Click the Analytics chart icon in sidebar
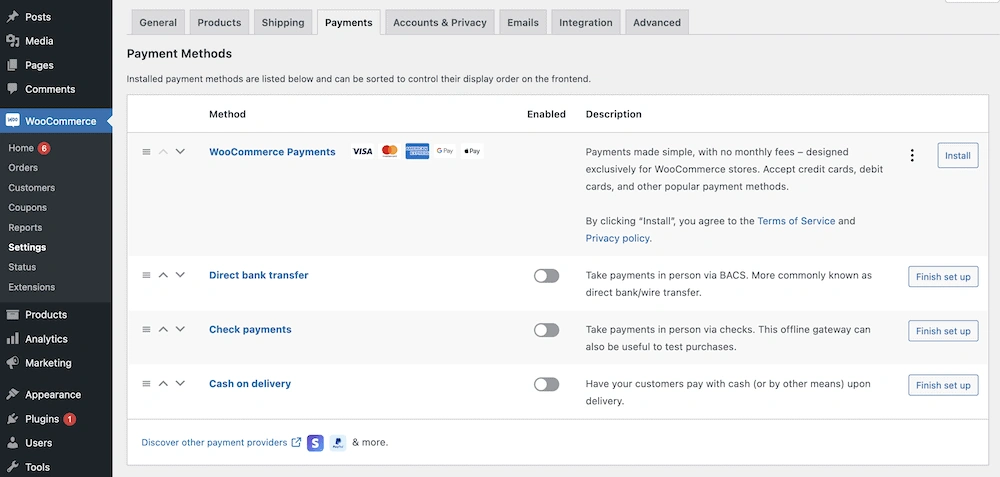 12,339
